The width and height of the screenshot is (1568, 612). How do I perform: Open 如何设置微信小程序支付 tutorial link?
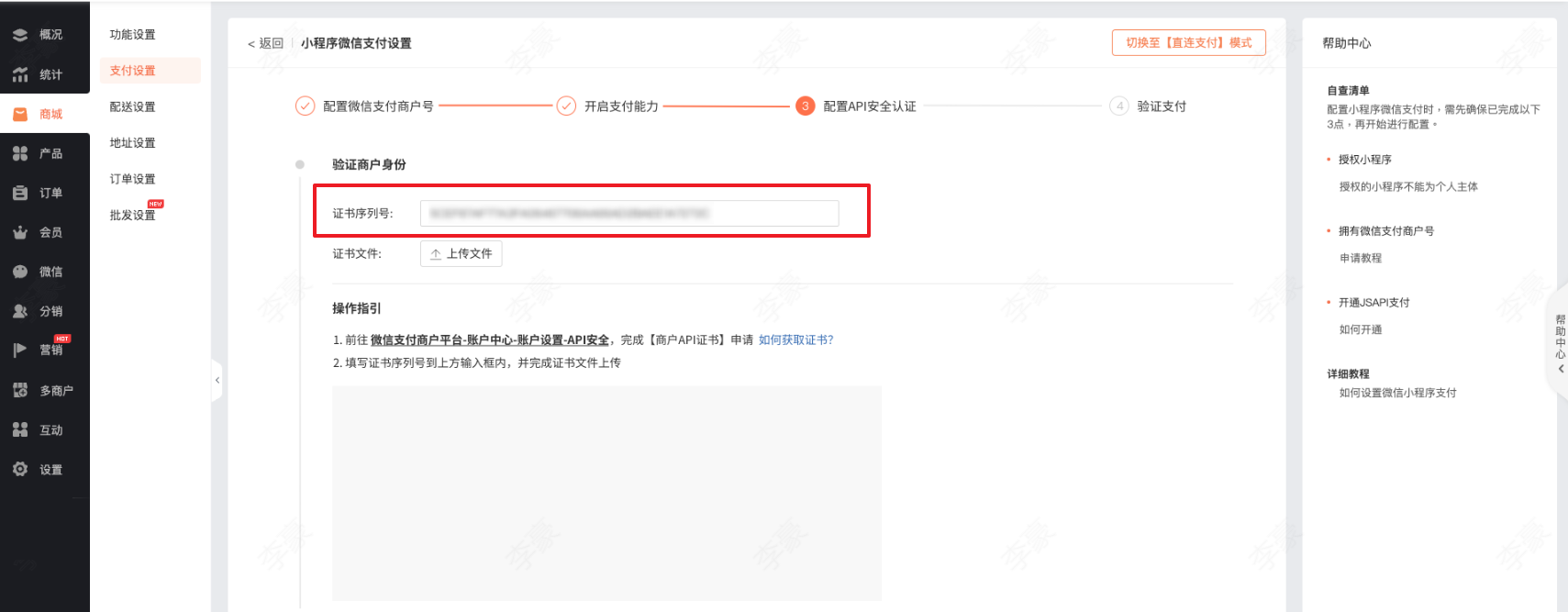point(1398,393)
